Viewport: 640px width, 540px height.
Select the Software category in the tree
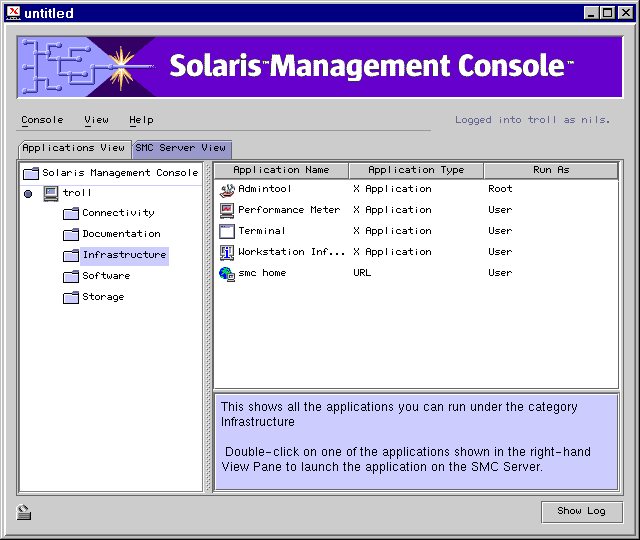click(106, 276)
